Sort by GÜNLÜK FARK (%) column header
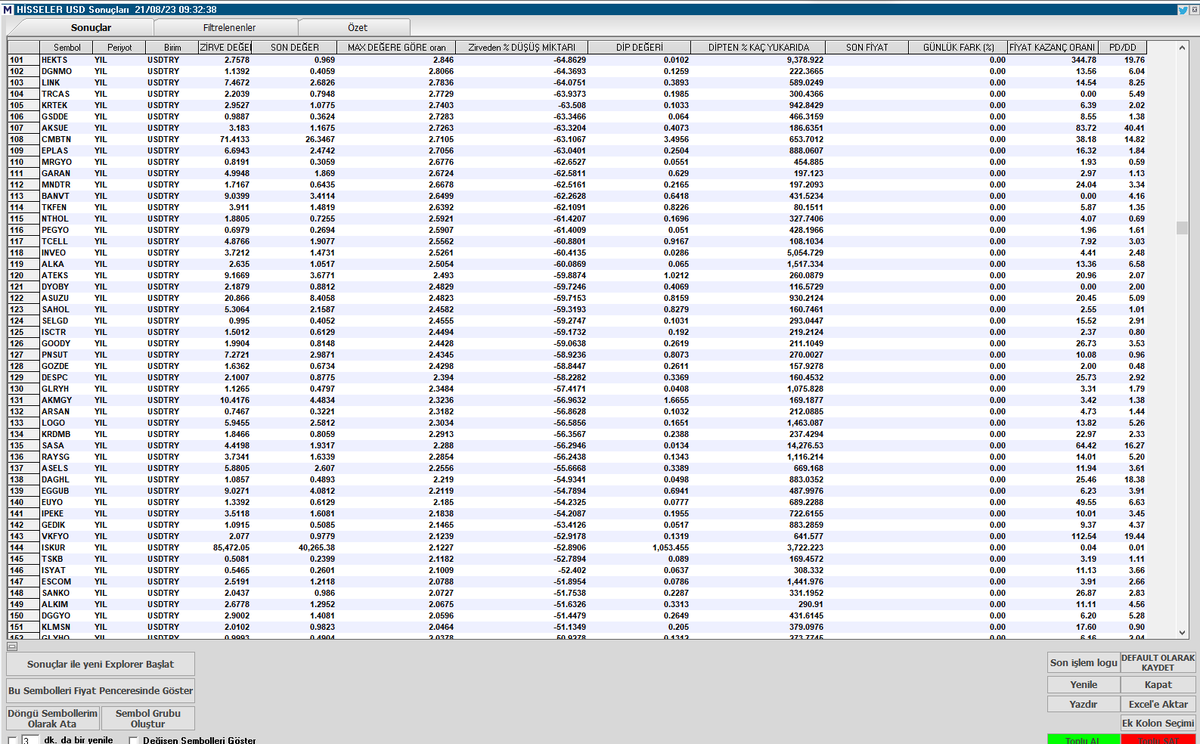The height and width of the screenshot is (744, 1200). click(x=958, y=47)
